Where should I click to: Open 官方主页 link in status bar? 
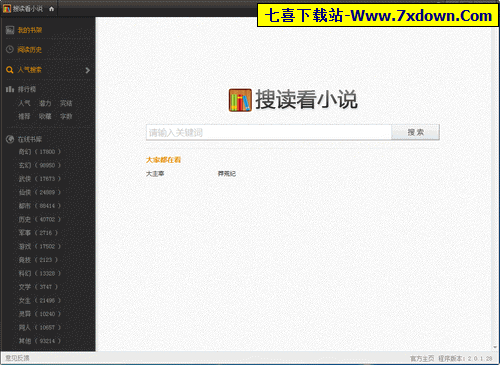[422, 359]
